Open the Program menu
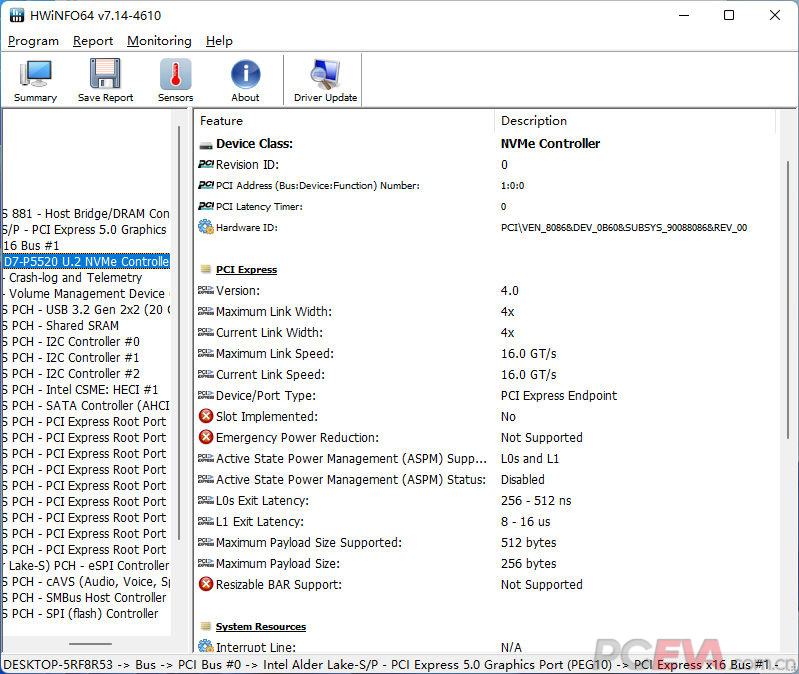This screenshot has width=799, height=674. tap(33, 41)
